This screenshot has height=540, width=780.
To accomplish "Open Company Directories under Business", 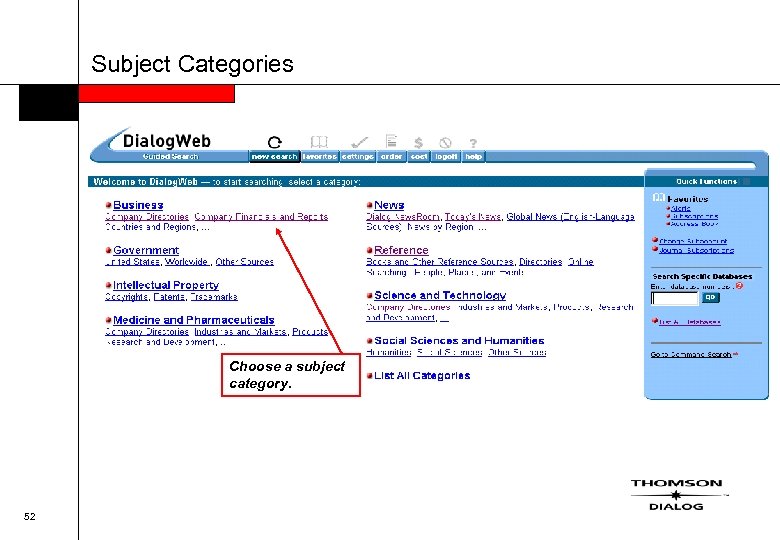I will click(x=147, y=217).
